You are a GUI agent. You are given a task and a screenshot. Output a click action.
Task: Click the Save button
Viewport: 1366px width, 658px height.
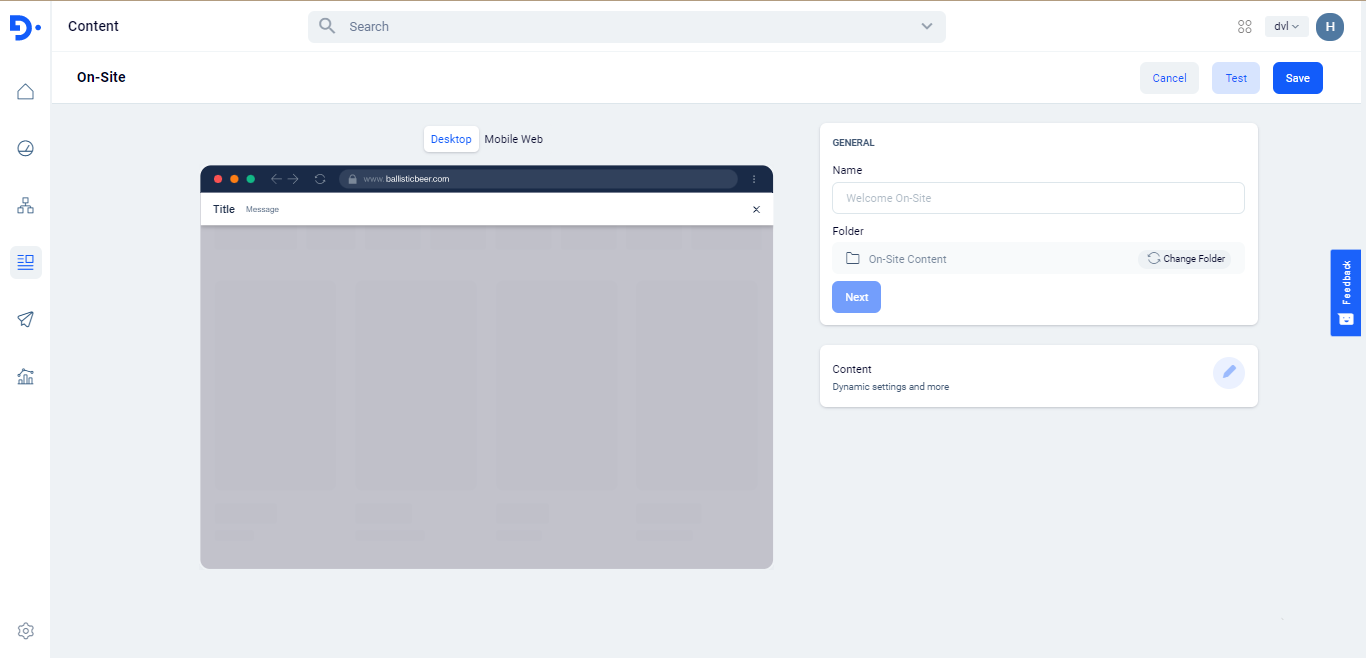(x=1297, y=78)
